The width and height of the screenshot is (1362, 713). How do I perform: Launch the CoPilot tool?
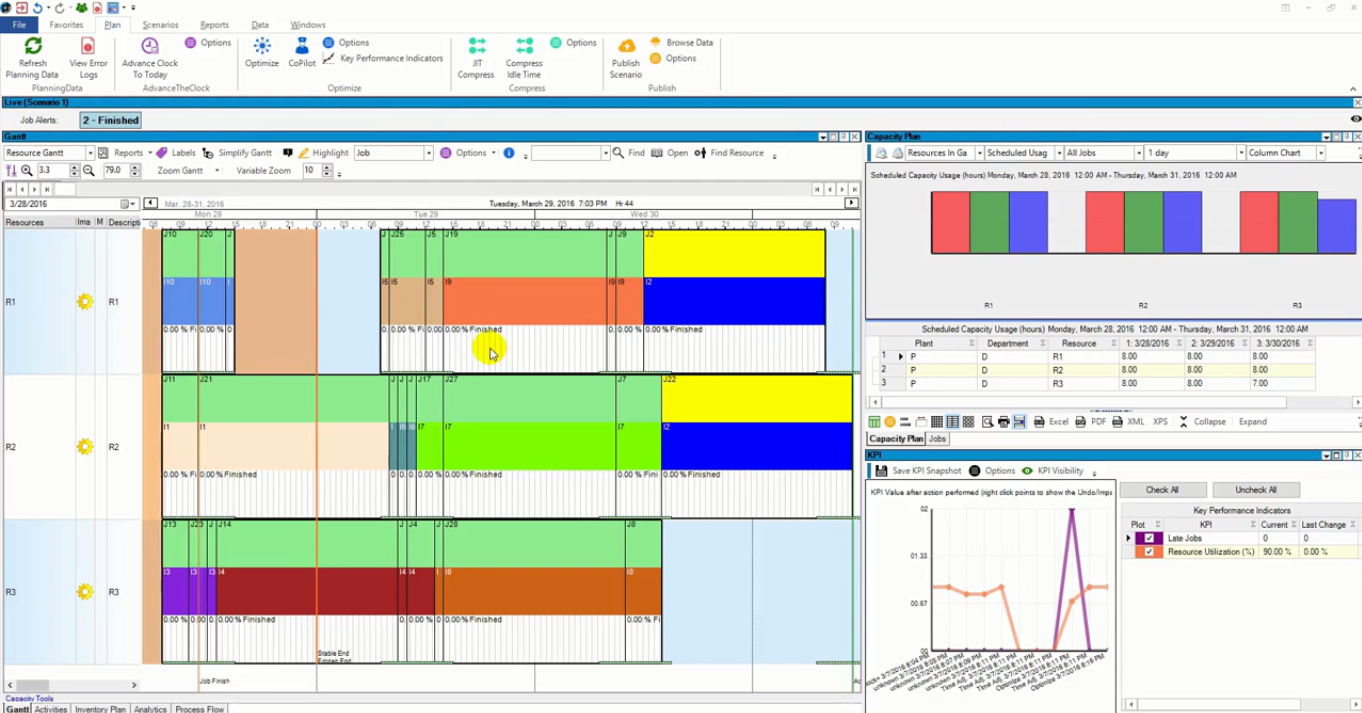[301, 53]
